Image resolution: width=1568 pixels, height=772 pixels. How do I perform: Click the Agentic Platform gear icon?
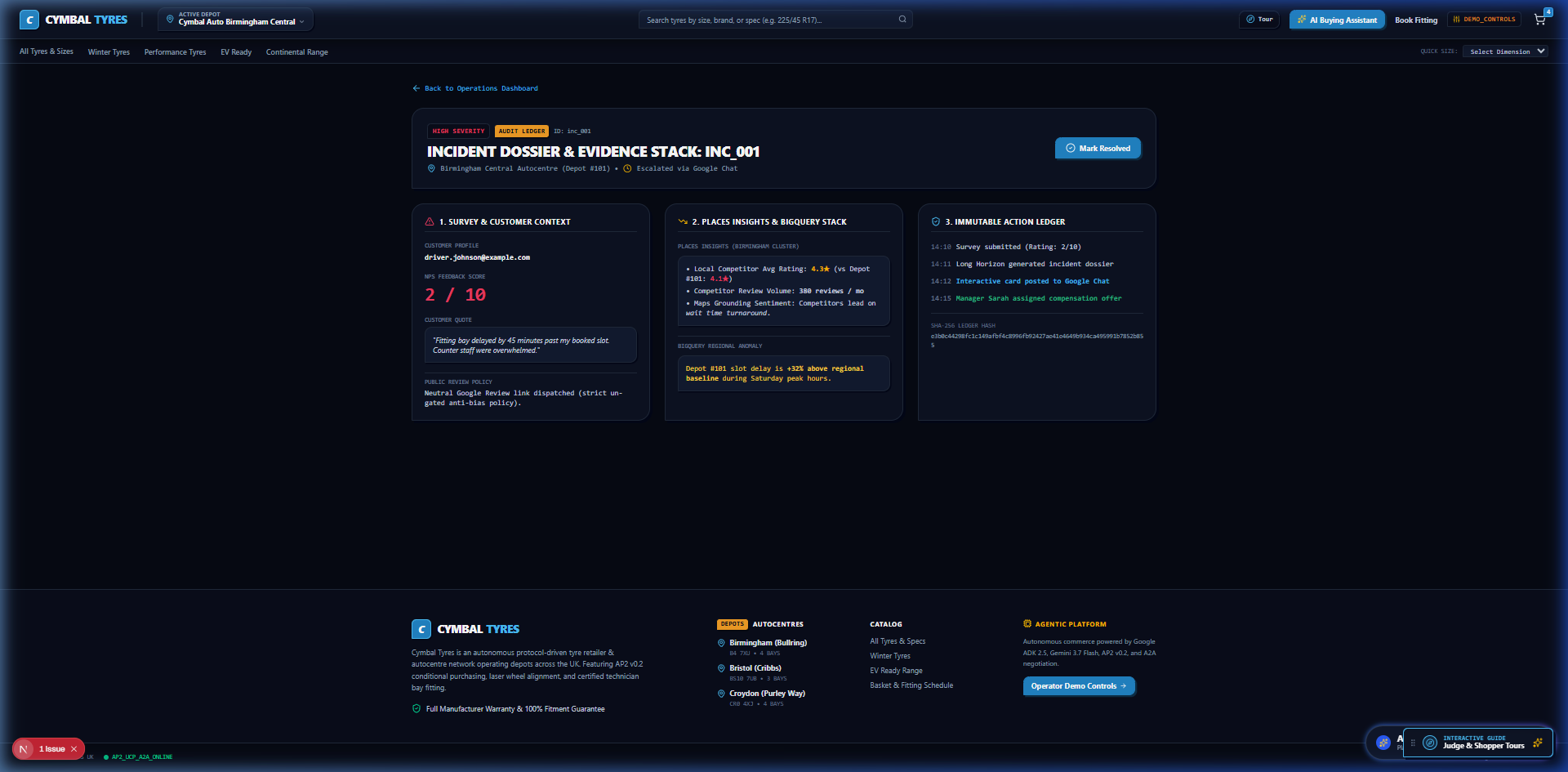coord(1027,623)
